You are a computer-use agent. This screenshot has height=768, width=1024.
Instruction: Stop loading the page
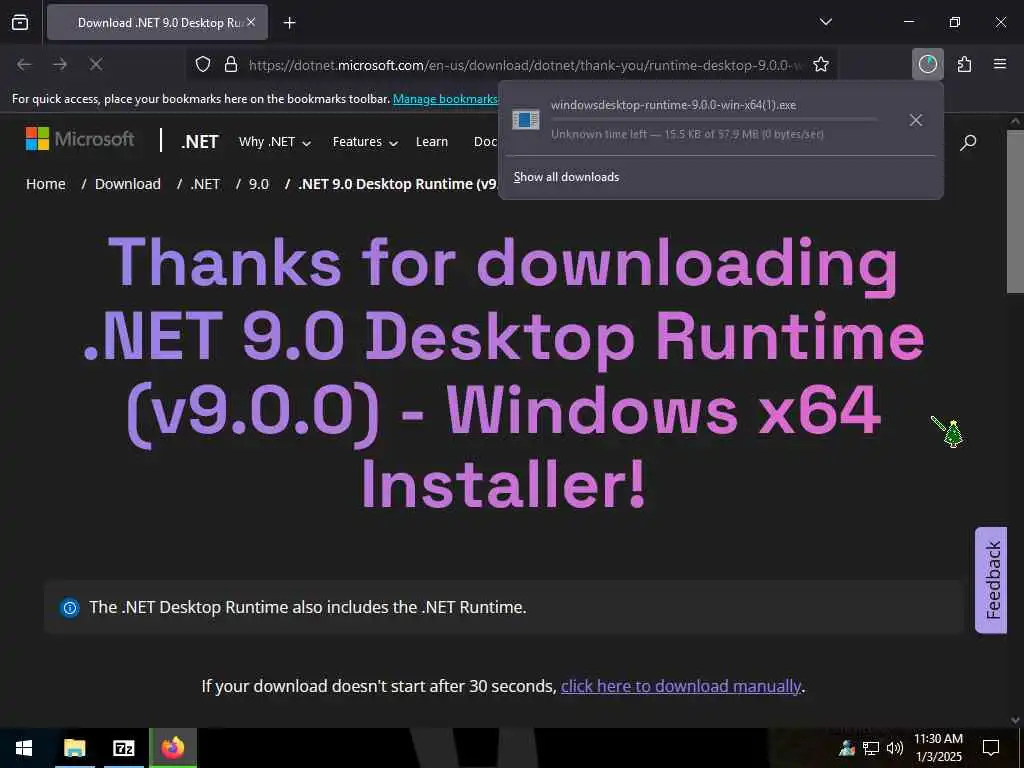(95, 64)
